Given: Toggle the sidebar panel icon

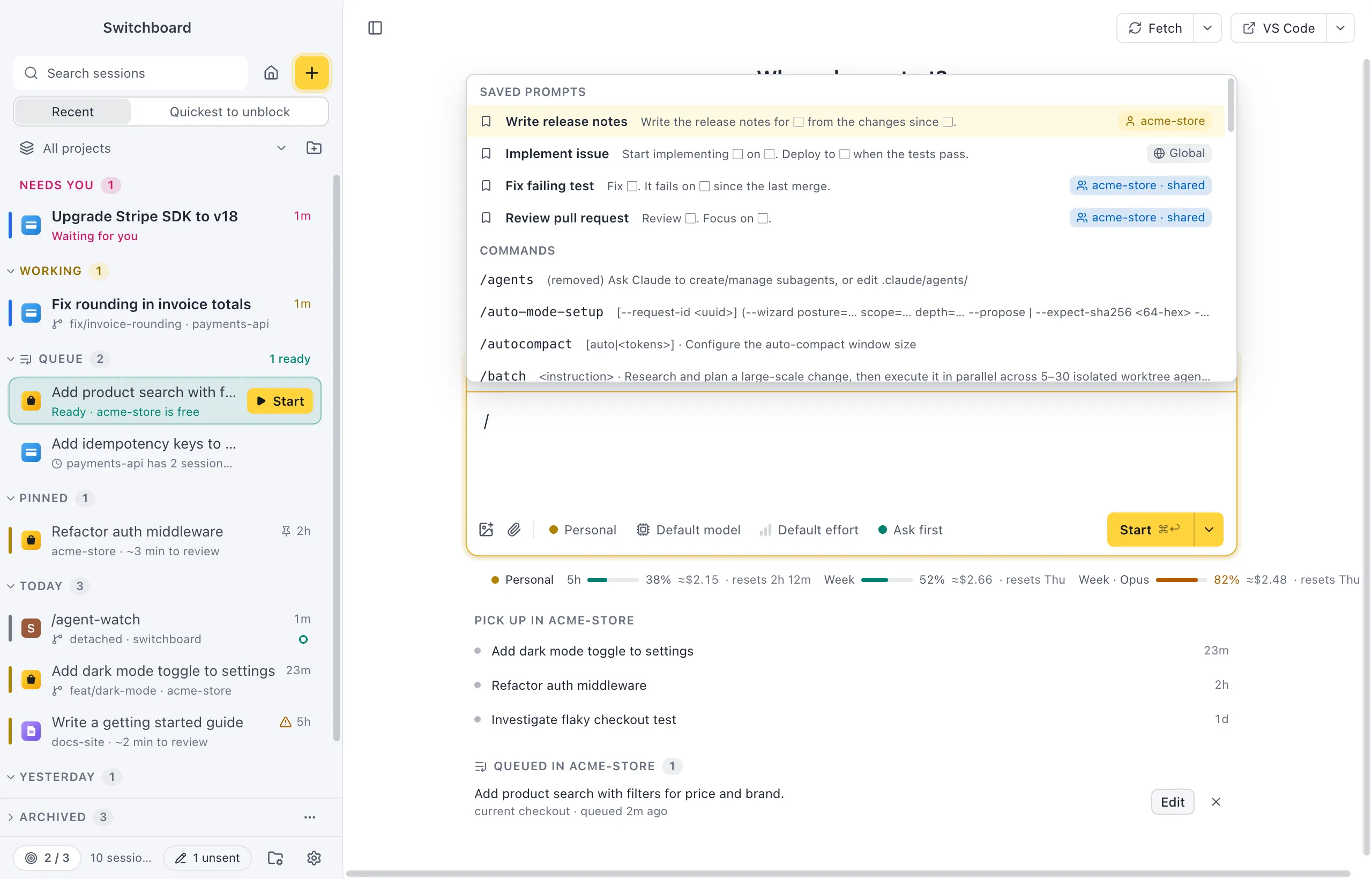Looking at the screenshot, I should coord(375,28).
